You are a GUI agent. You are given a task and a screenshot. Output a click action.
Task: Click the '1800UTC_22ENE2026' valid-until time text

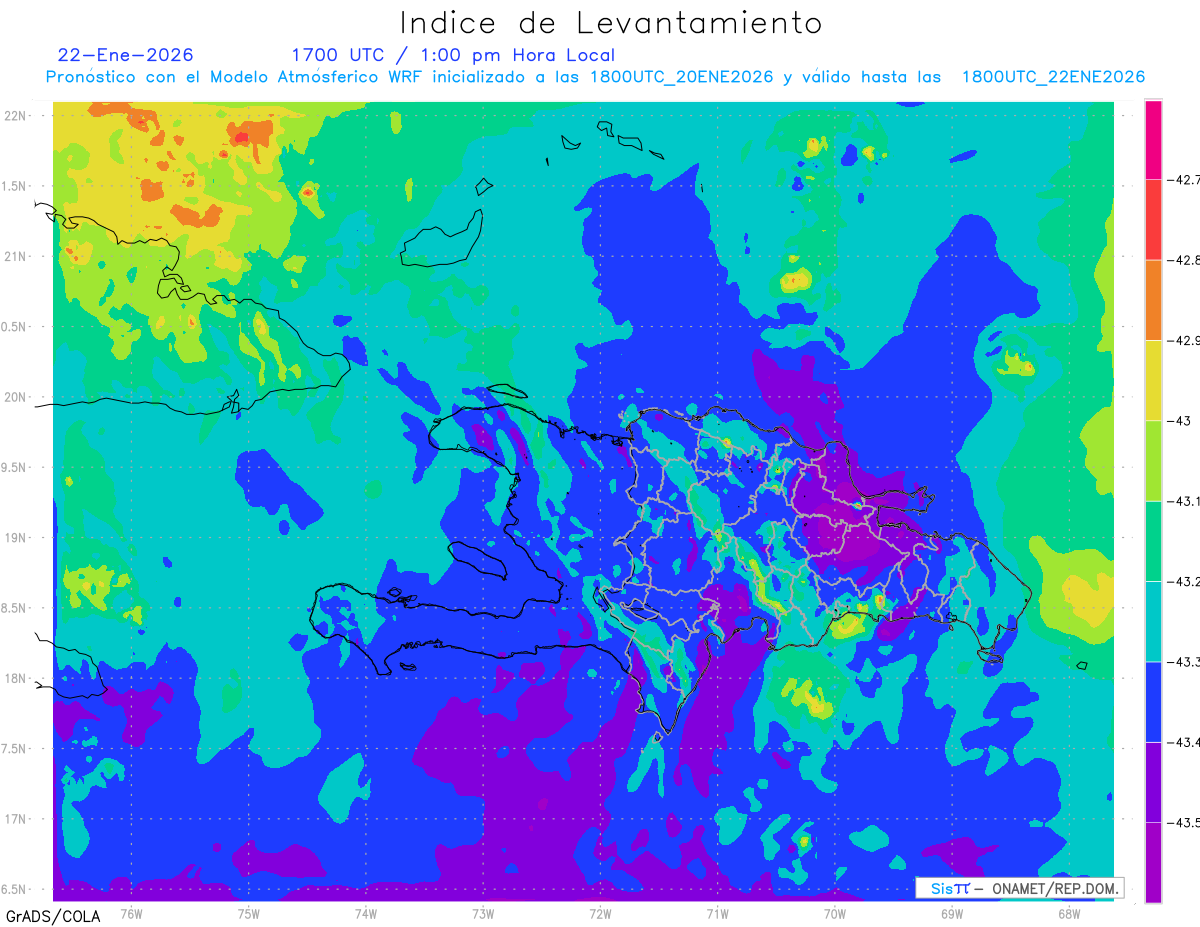coord(1053,77)
